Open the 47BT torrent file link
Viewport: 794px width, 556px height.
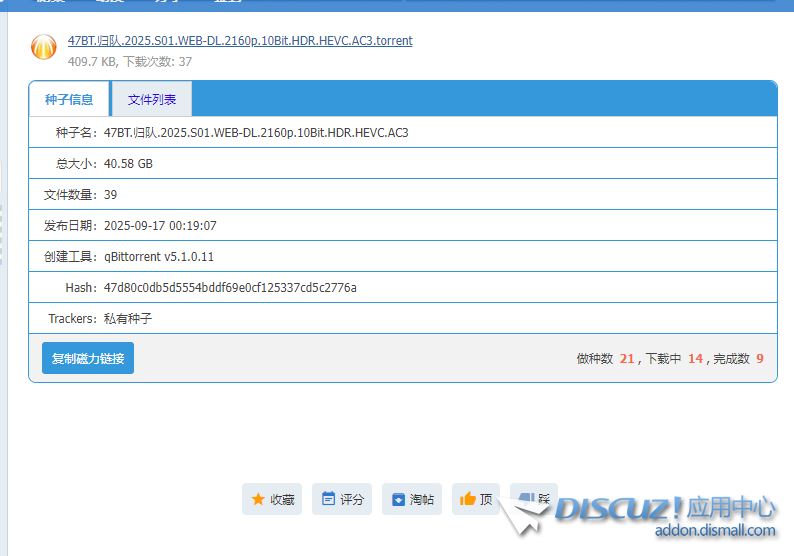click(x=240, y=41)
